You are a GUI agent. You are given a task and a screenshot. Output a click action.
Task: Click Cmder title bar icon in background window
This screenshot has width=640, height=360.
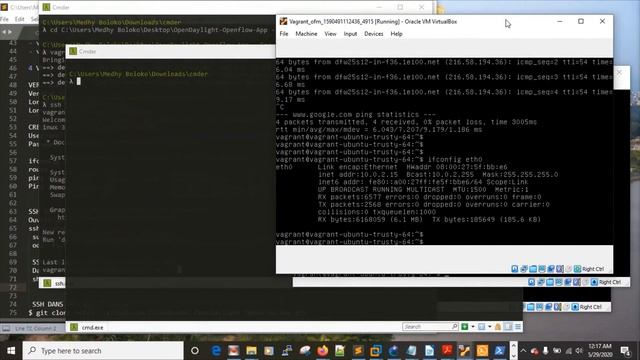(x=46, y=7)
